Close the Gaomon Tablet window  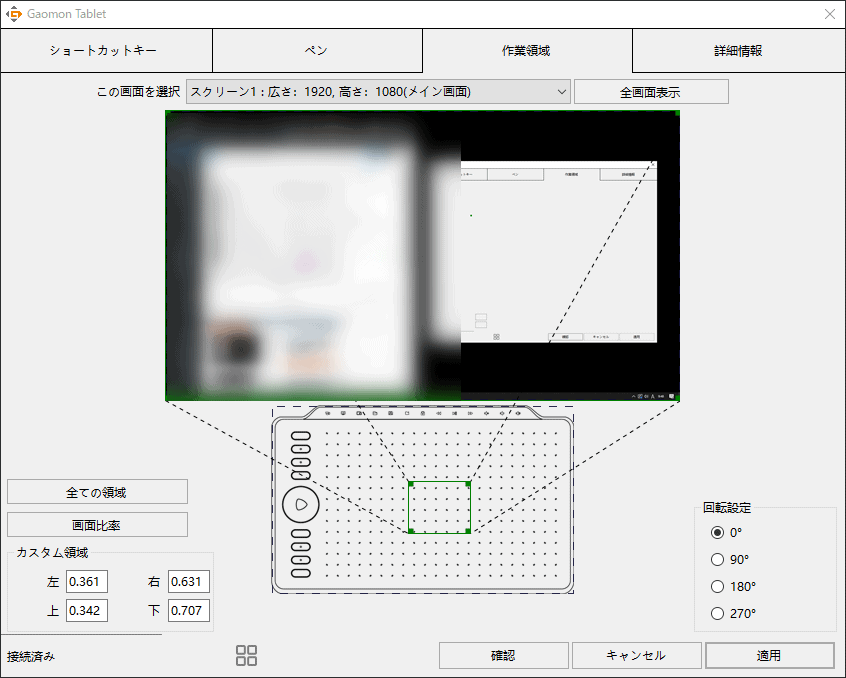click(x=830, y=14)
